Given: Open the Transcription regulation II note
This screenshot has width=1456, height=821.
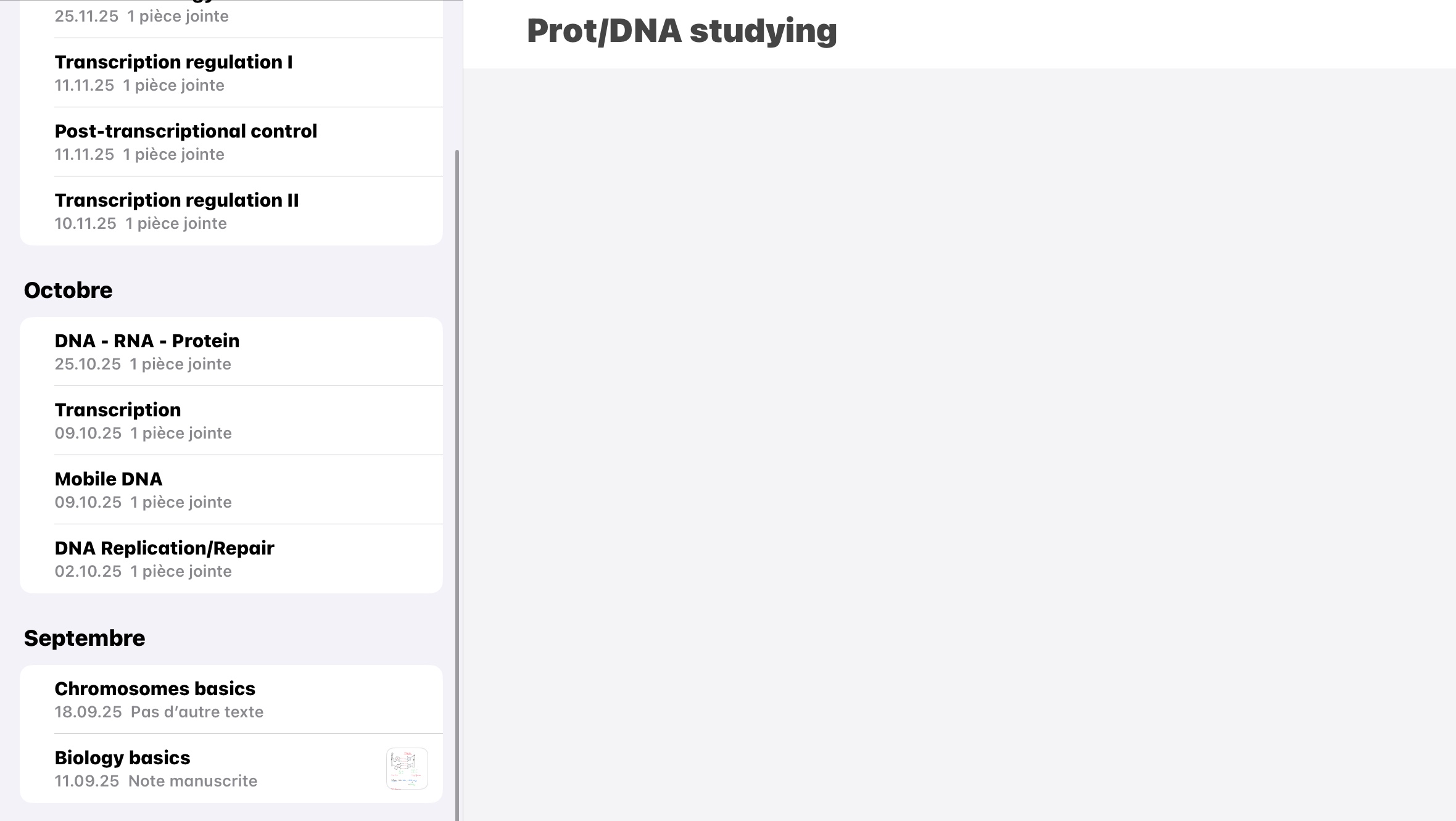Looking at the screenshot, I should (x=176, y=200).
